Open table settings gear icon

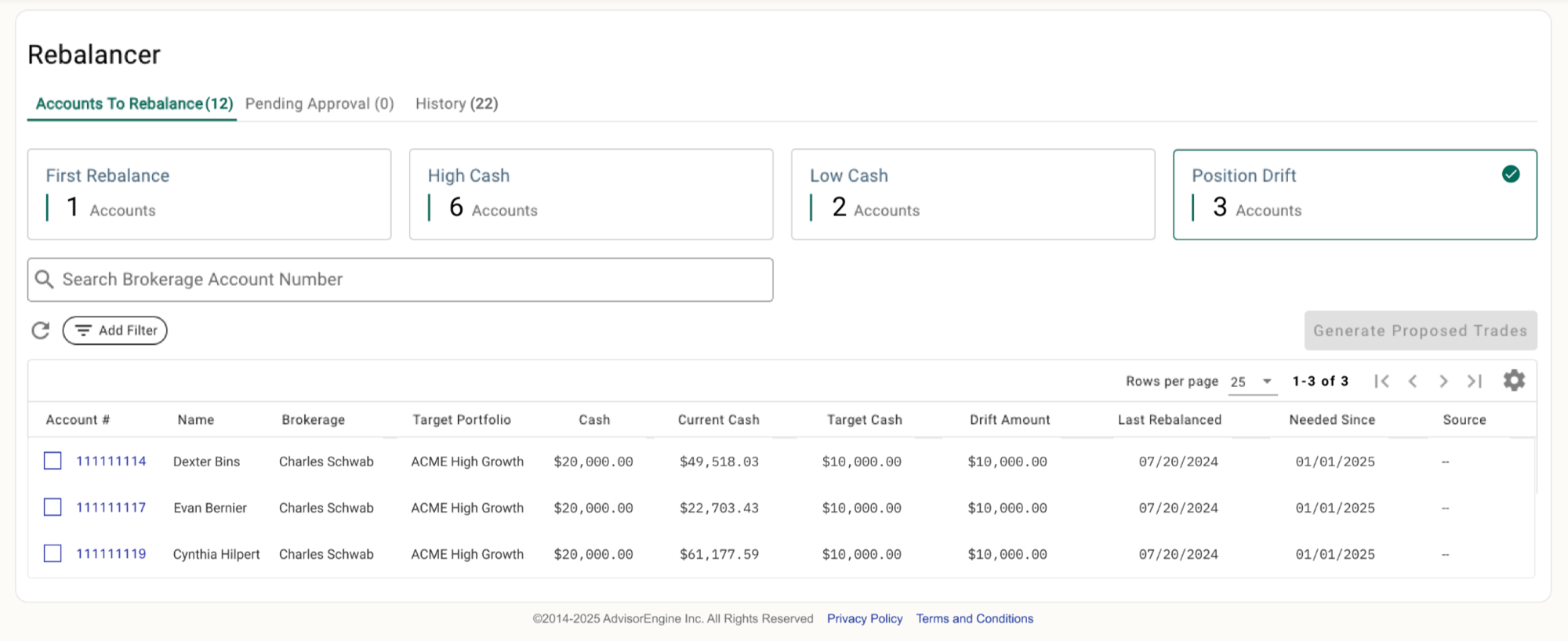coord(1514,381)
